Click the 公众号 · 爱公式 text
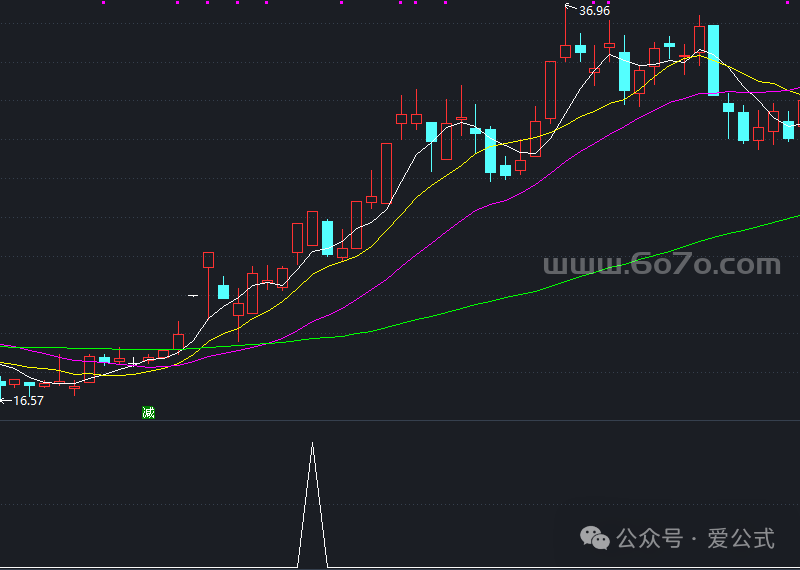The width and height of the screenshot is (800, 570). (696, 539)
